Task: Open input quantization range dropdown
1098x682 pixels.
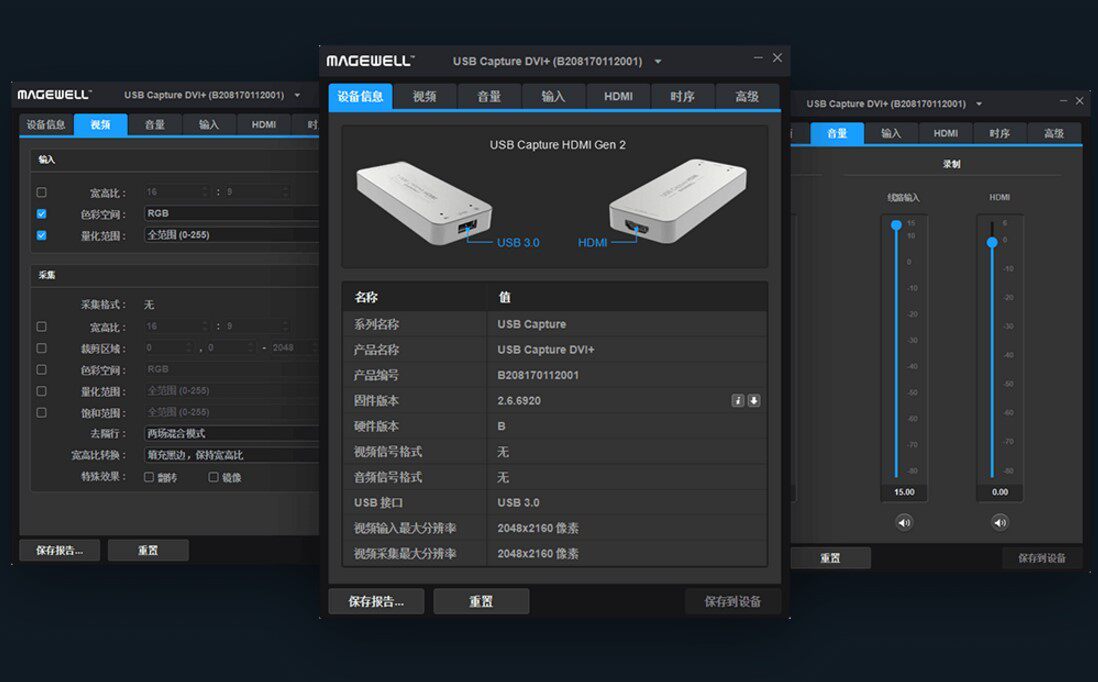Action: (231, 235)
